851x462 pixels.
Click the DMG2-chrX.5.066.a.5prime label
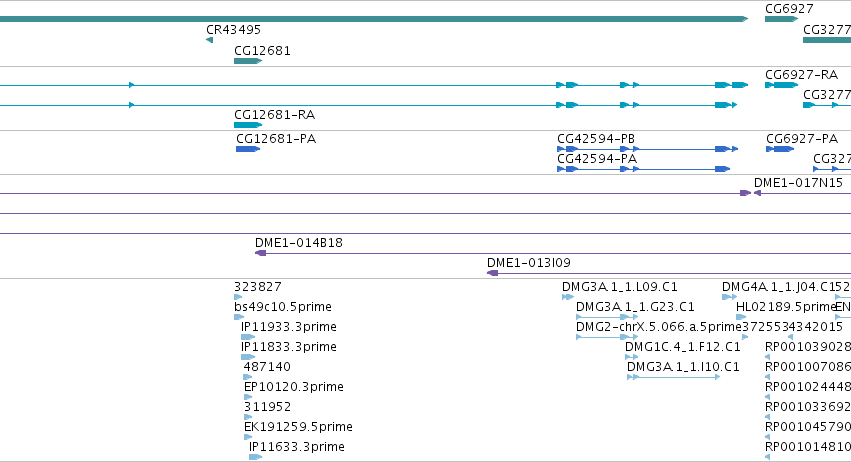click(x=658, y=326)
